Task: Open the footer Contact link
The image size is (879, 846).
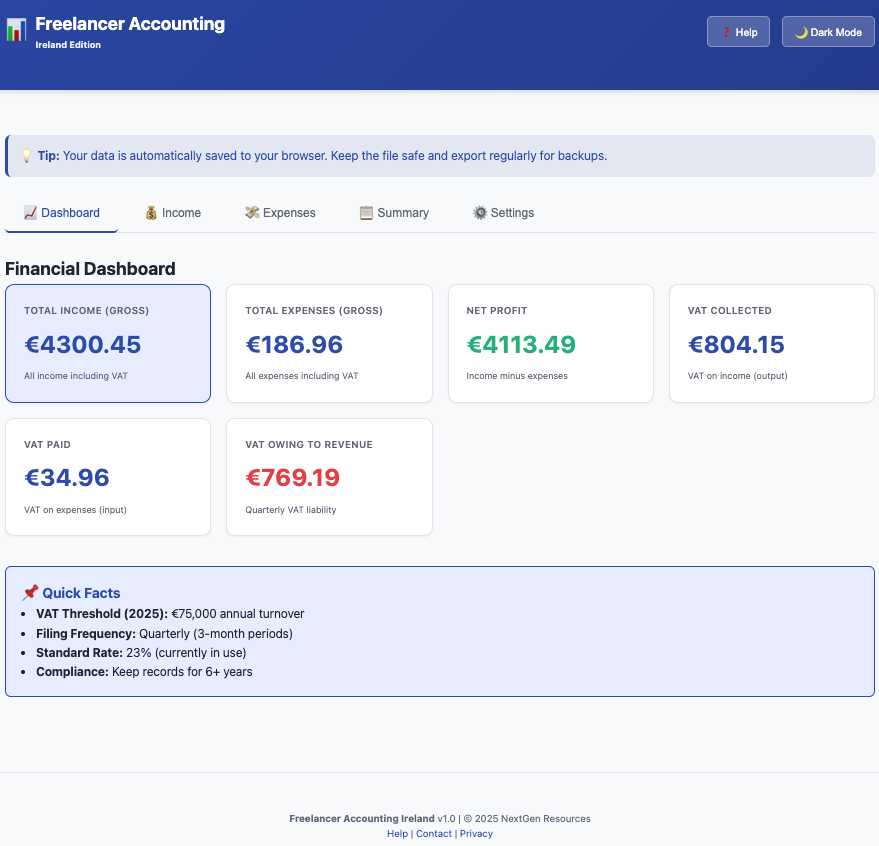Action: [434, 834]
